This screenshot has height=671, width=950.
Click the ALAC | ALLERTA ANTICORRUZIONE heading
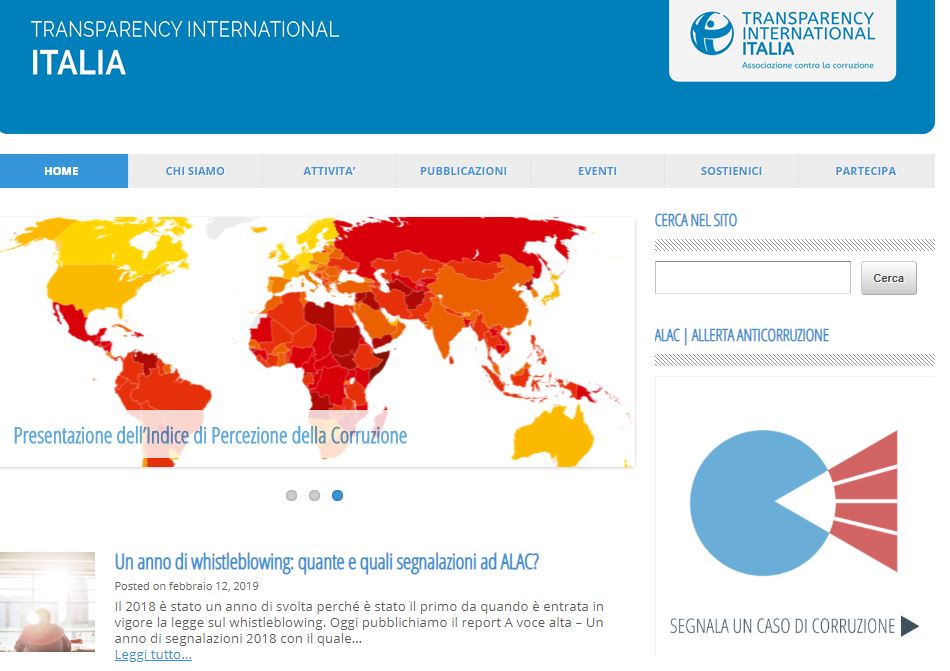tap(742, 336)
